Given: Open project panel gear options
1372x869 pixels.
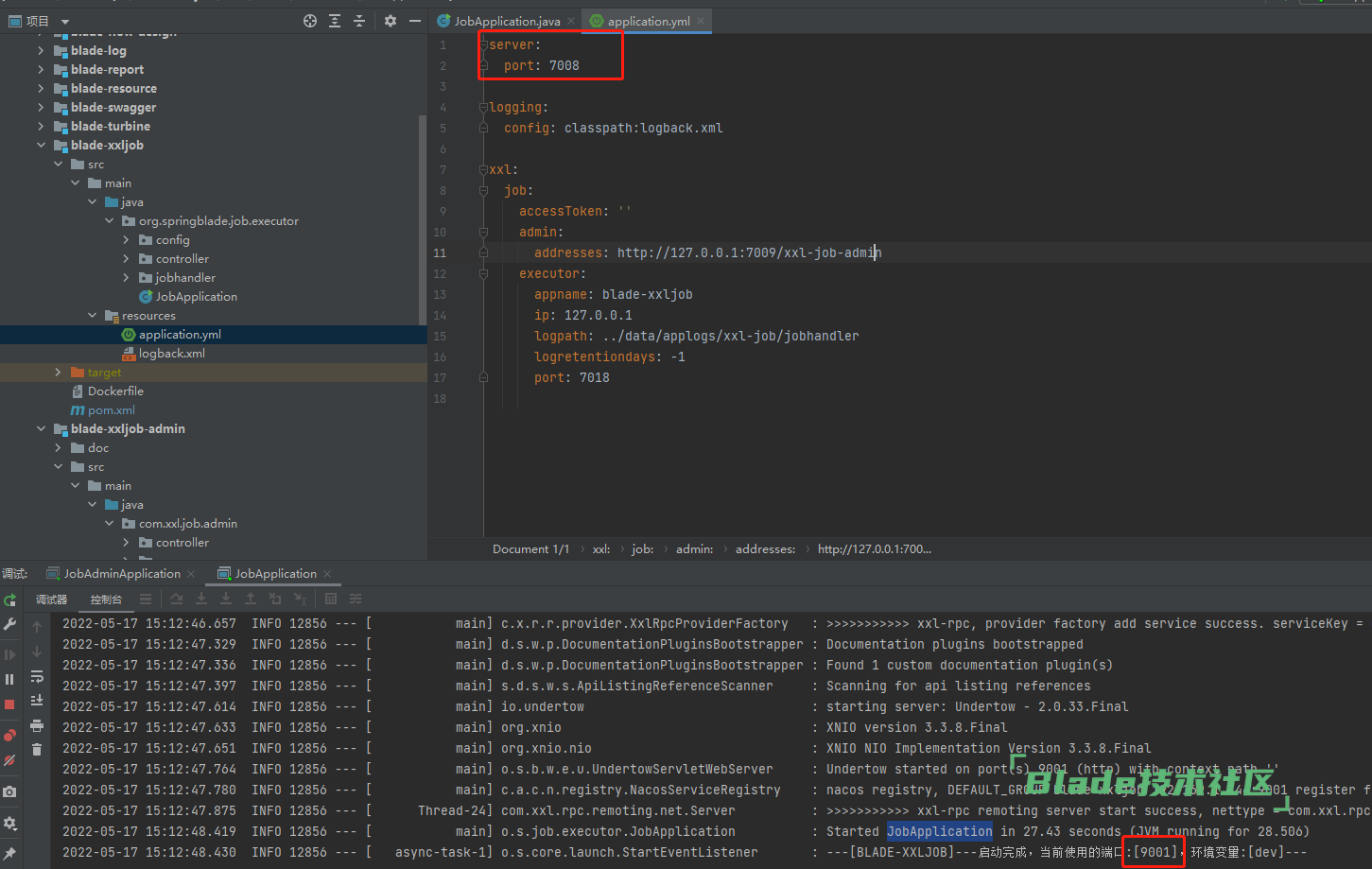Looking at the screenshot, I should tap(391, 21).
